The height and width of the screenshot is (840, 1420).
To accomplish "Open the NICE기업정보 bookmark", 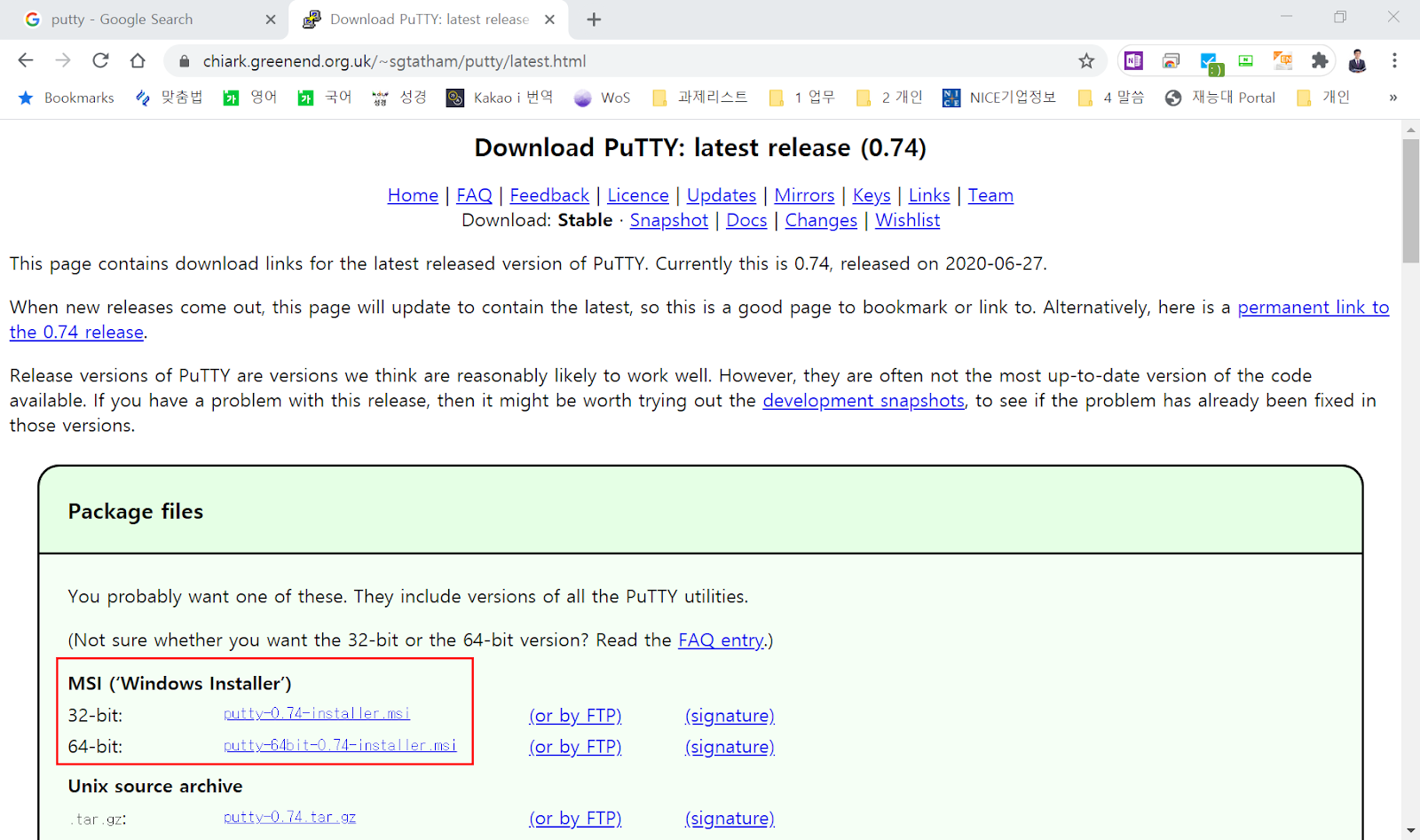I will (x=999, y=98).
